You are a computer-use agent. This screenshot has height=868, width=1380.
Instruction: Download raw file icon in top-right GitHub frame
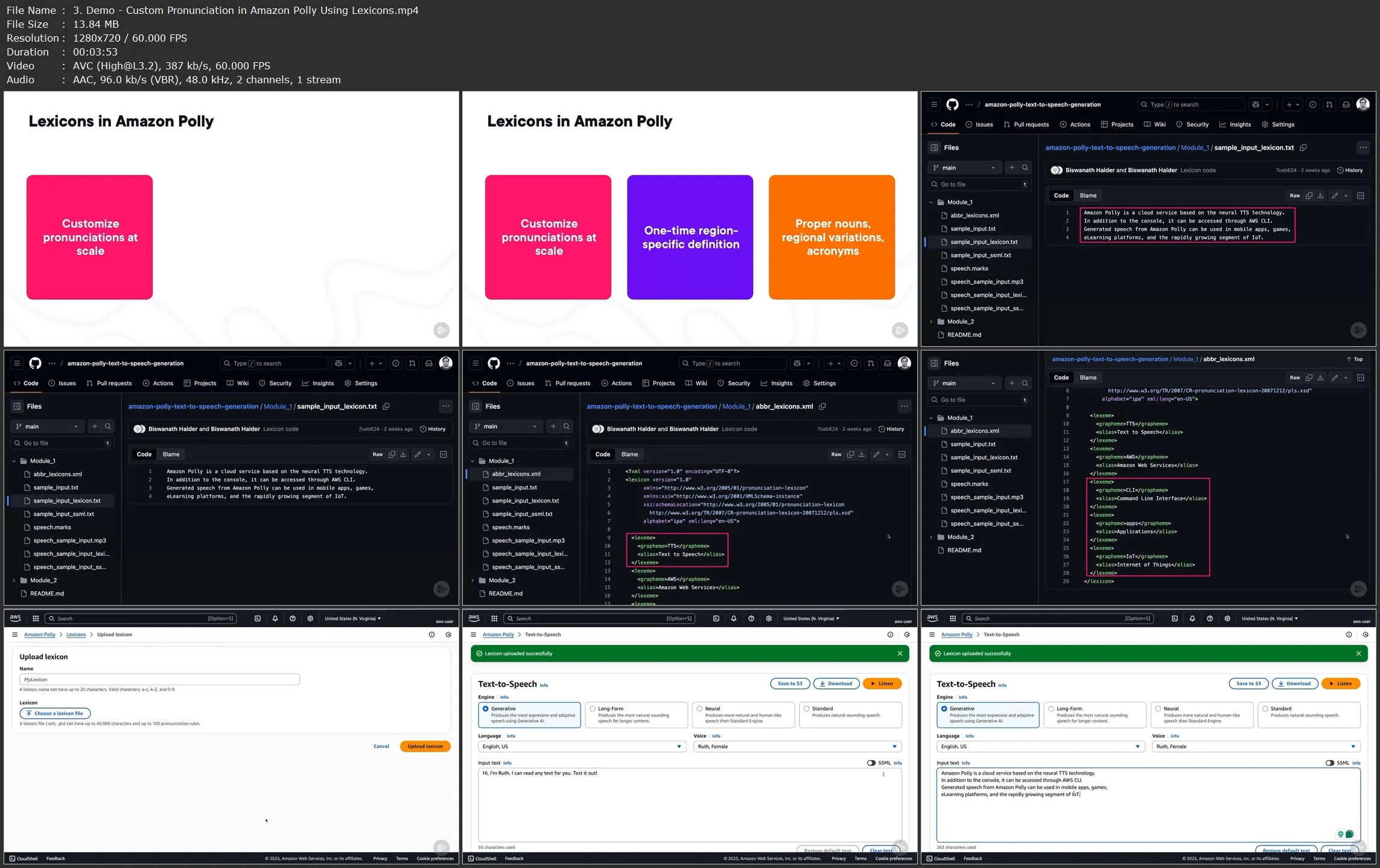[1320, 195]
